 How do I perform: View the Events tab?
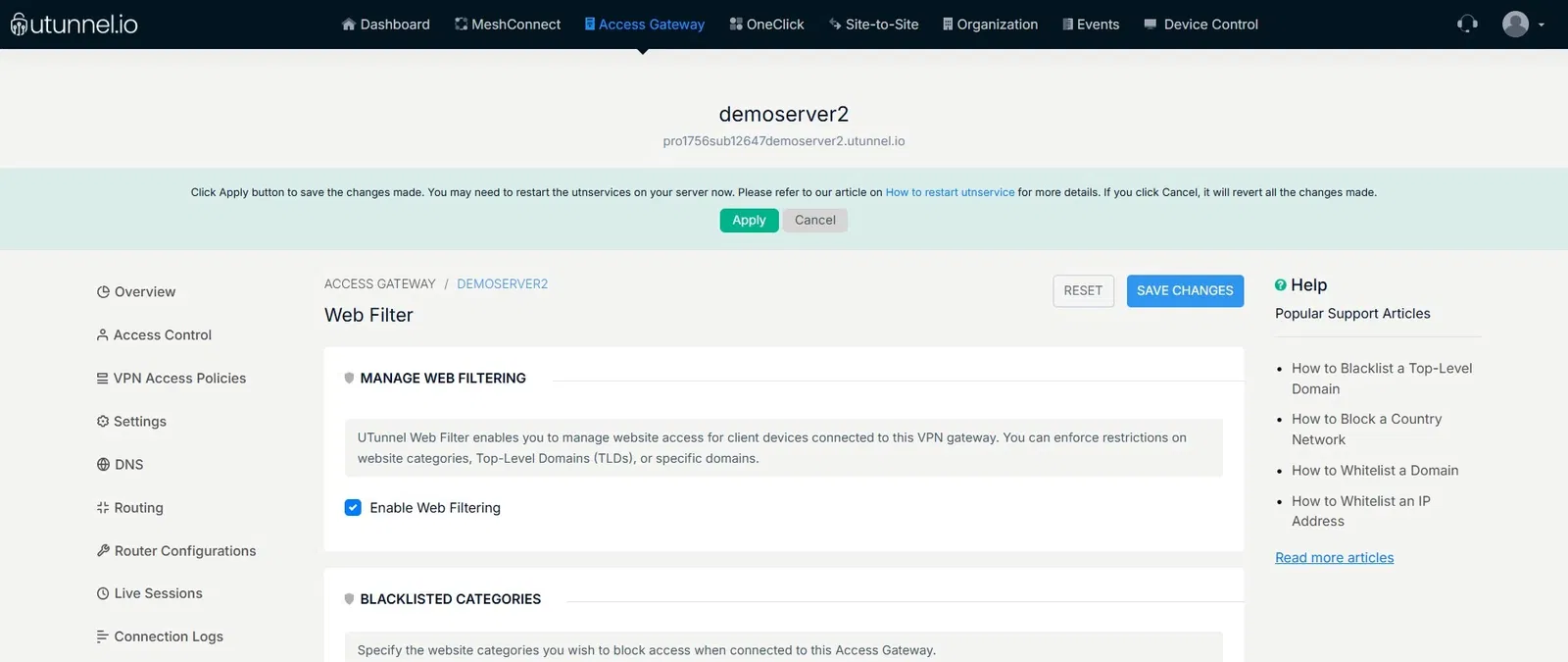(1091, 25)
